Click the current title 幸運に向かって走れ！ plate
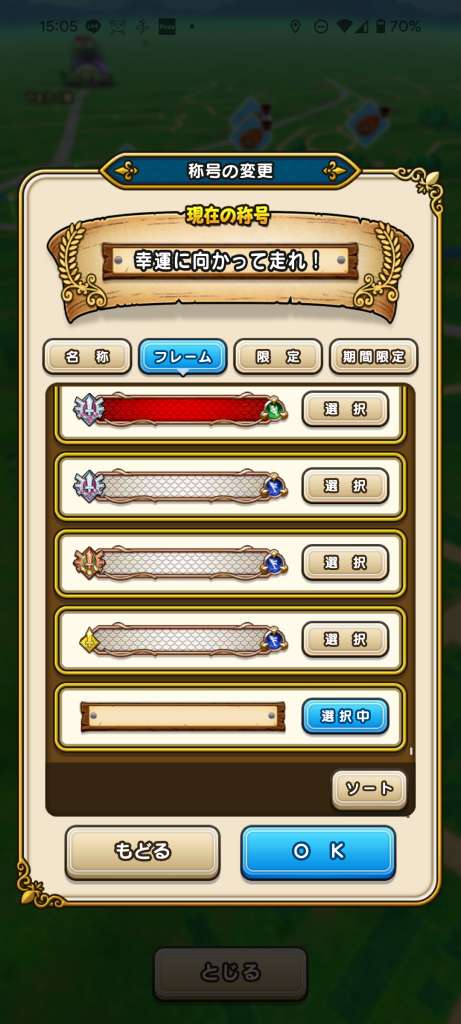 (x=230, y=260)
